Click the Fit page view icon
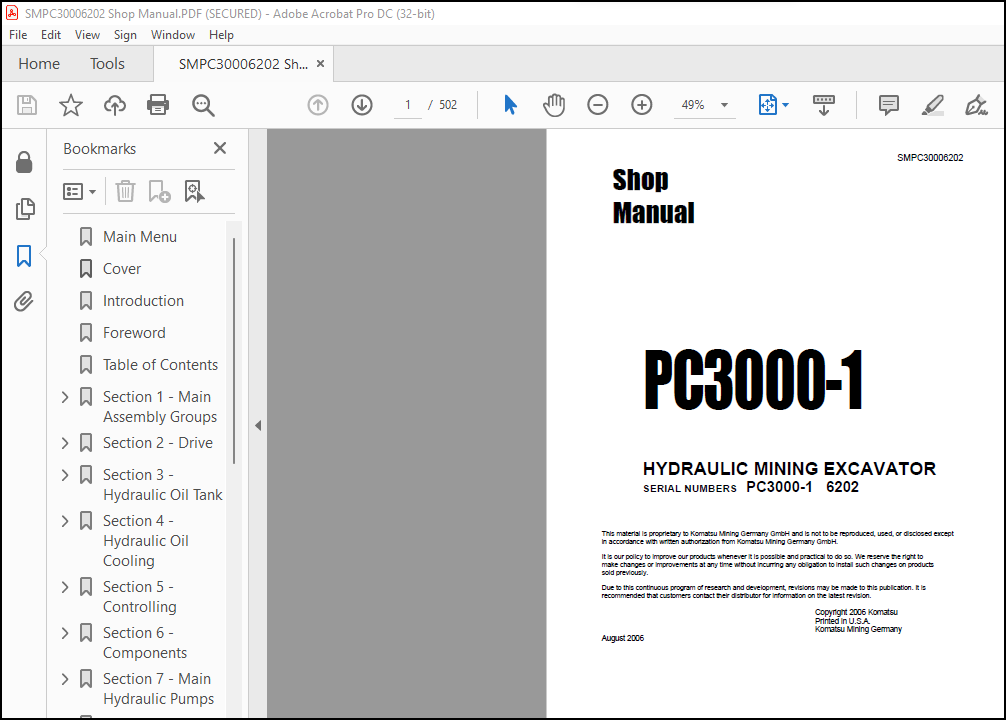Viewport: 1006px width, 720px height. point(767,105)
